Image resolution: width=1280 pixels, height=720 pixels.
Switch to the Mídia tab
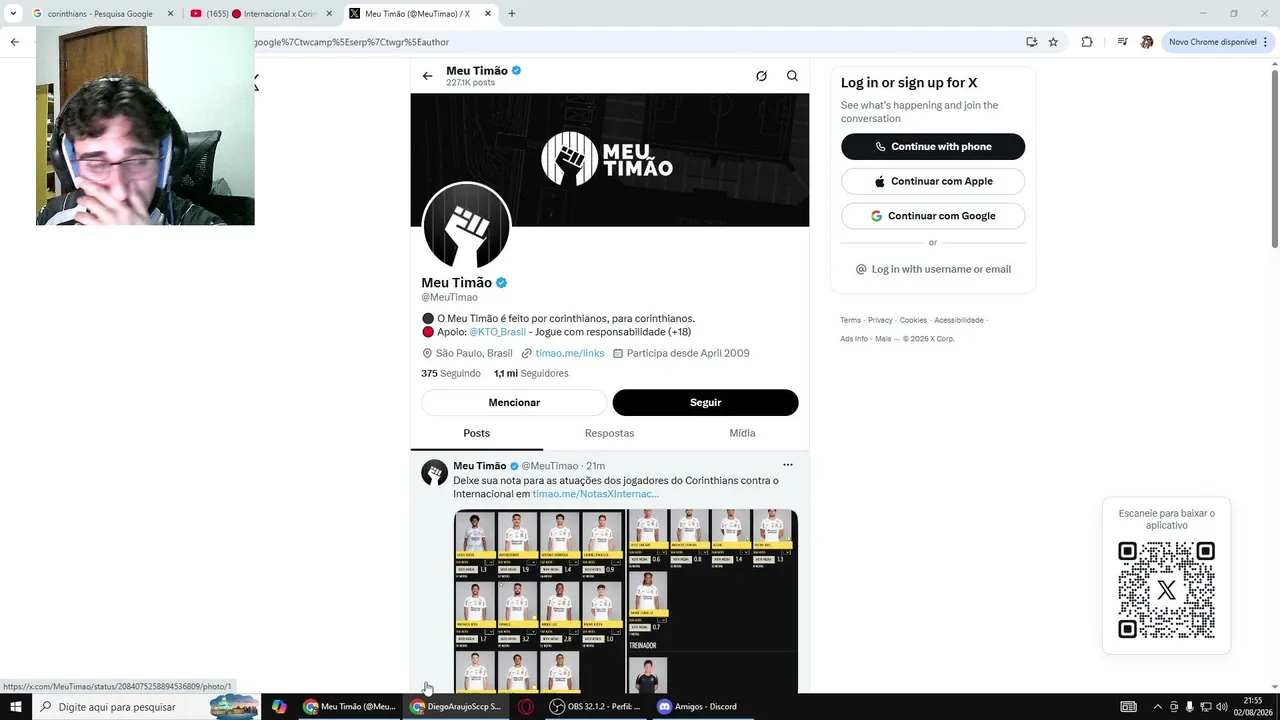pyautogui.click(x=742, y=433)
